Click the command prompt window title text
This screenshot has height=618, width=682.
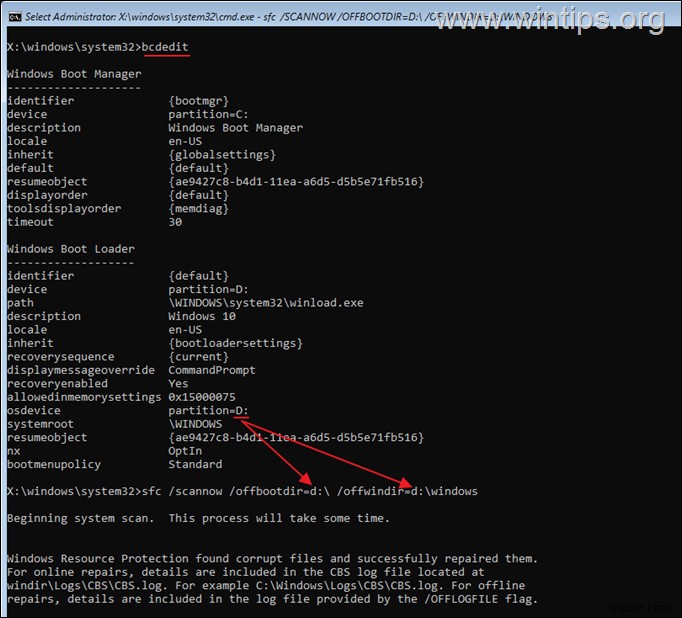point(288,17)
